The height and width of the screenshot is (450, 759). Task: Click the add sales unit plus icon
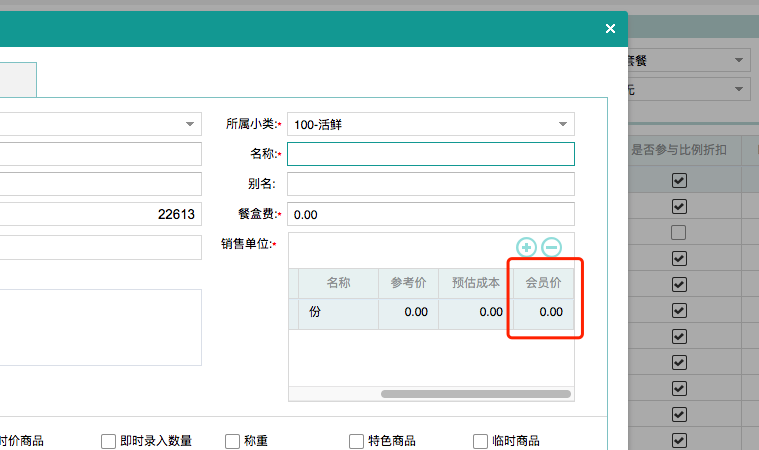click(x=526, y=248)
